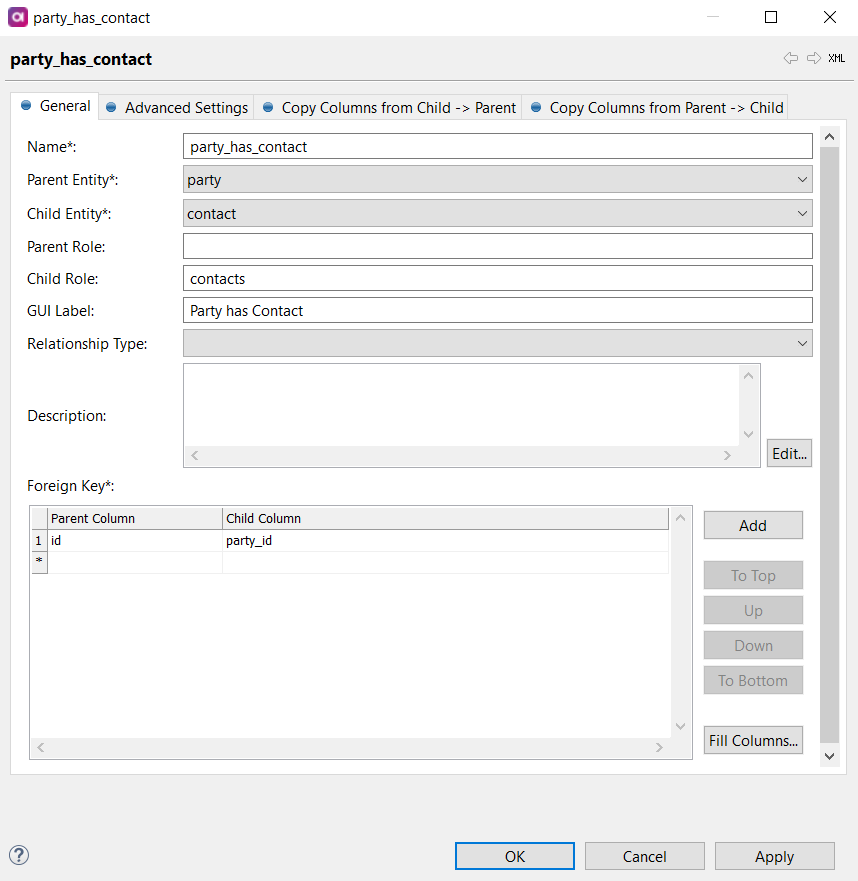This screenshot has height=881, width=858.
Task: Confirm changes with the OK button
Action: [514, 856]
